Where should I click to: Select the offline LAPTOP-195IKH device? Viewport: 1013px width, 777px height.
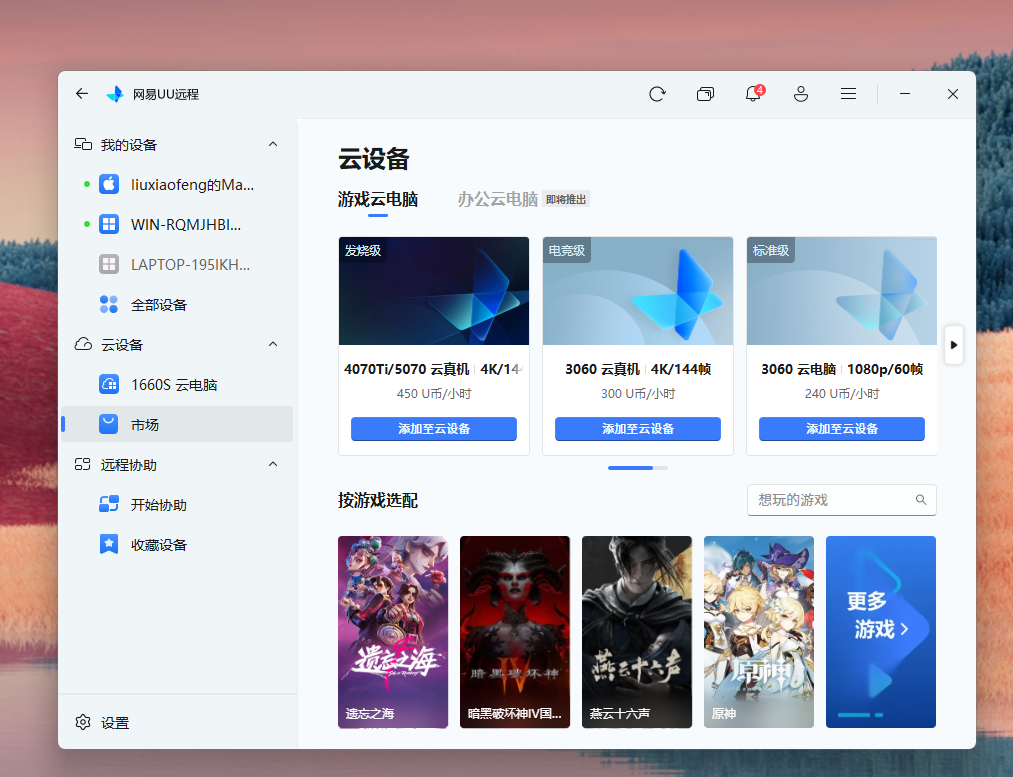point(177,265)
